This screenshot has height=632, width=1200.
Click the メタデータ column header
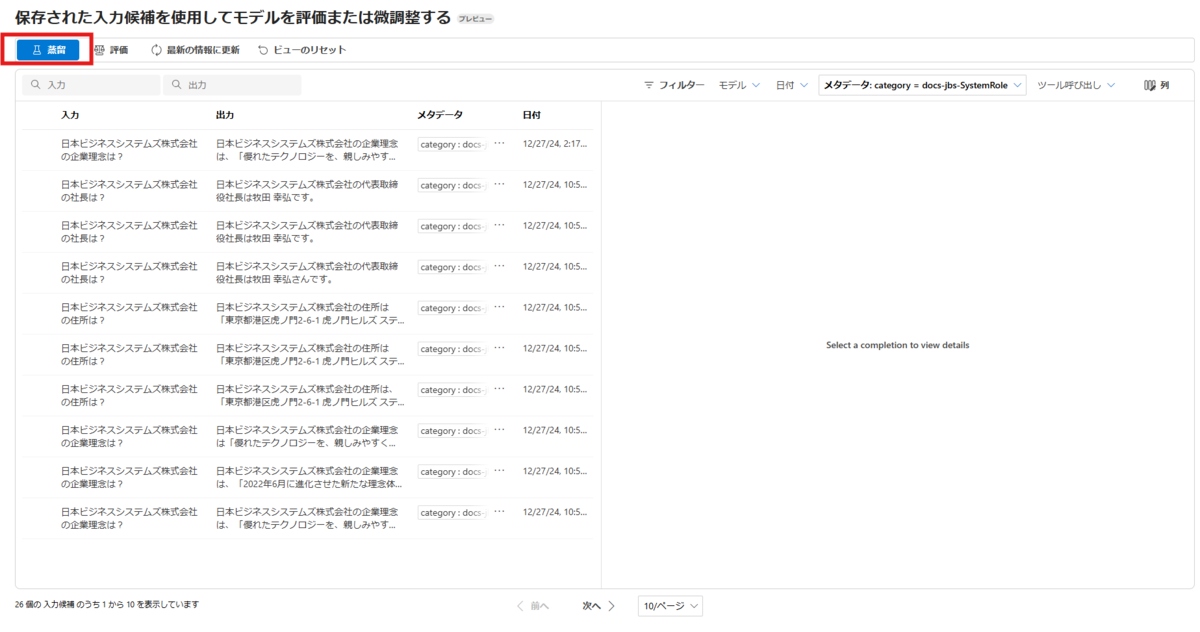click(439, 115)
